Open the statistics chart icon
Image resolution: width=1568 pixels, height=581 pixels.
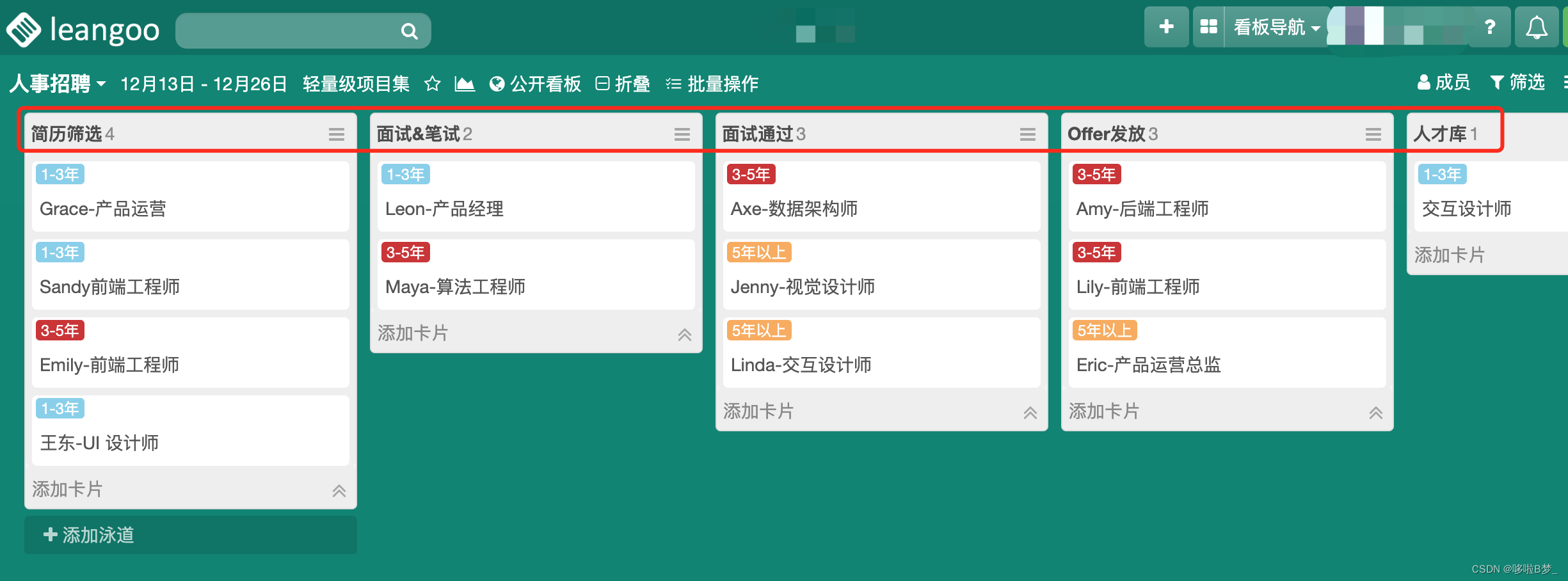pos(465,83)
